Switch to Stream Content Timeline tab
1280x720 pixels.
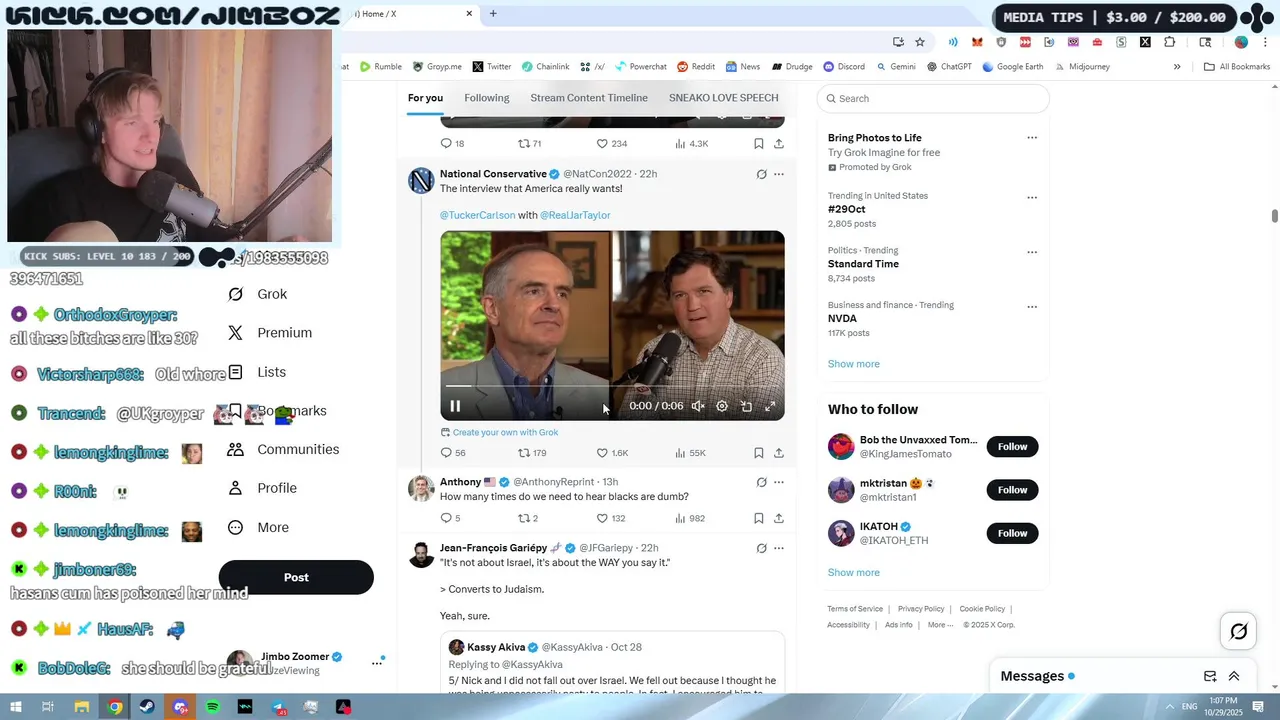pos(589,98)
